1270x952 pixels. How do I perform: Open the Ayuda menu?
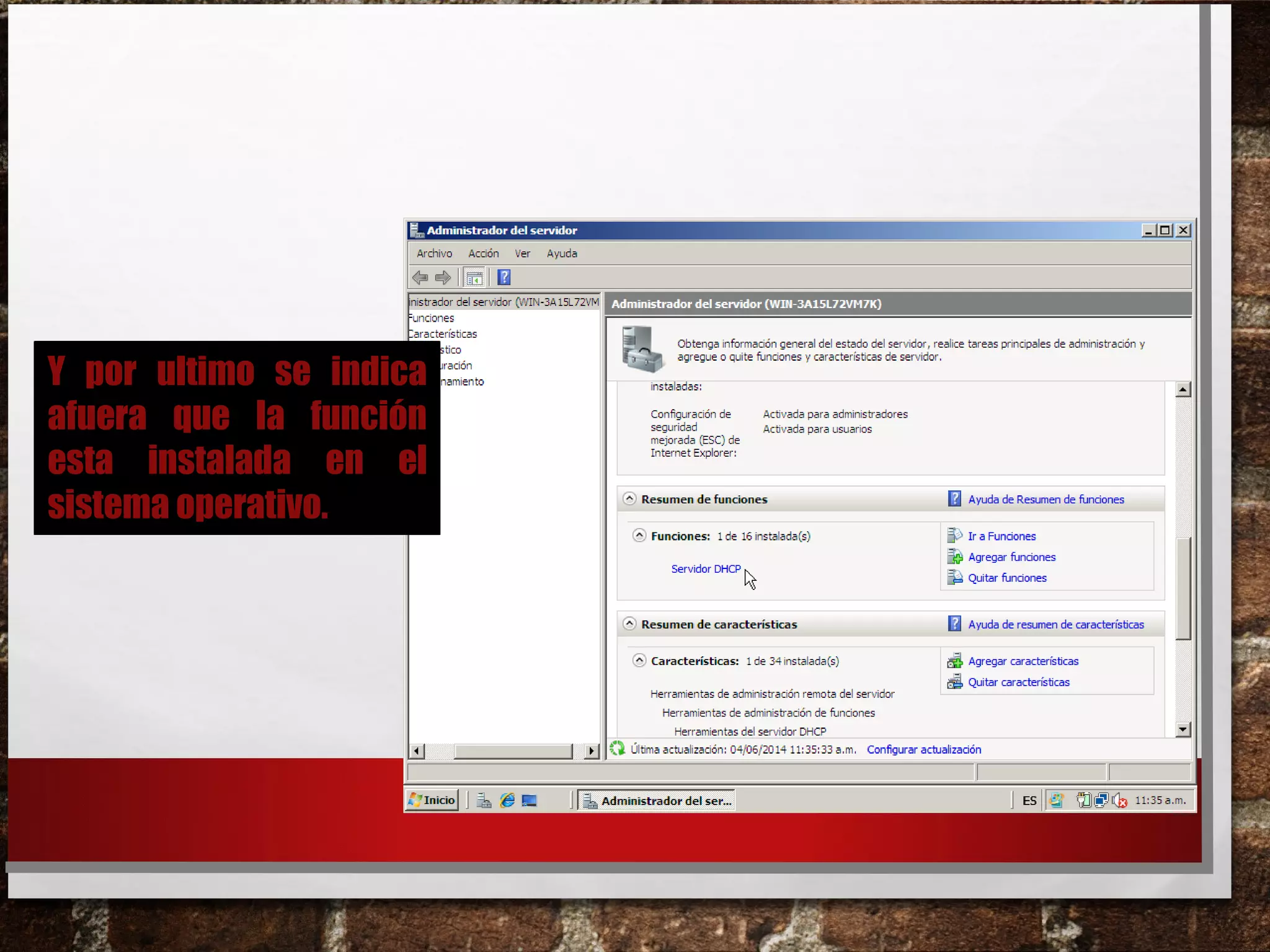(562, 253)
